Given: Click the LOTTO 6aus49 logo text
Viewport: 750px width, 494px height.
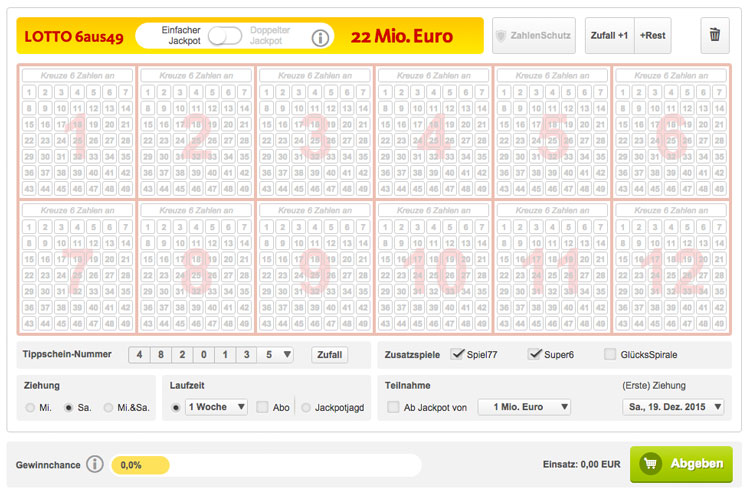Looking at the screenshot, I should 74,37.
